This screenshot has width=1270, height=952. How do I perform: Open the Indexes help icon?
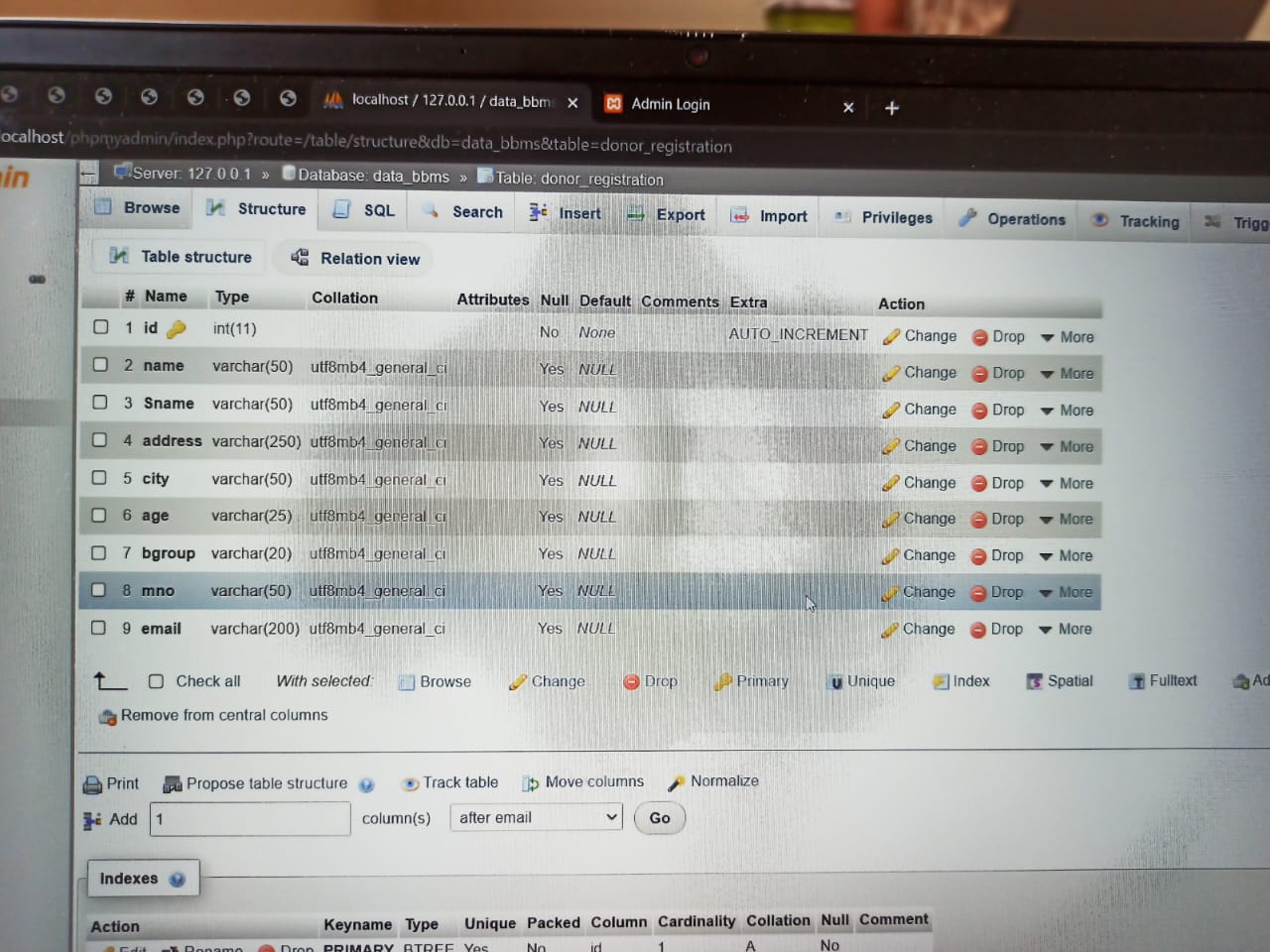(178, 879)
